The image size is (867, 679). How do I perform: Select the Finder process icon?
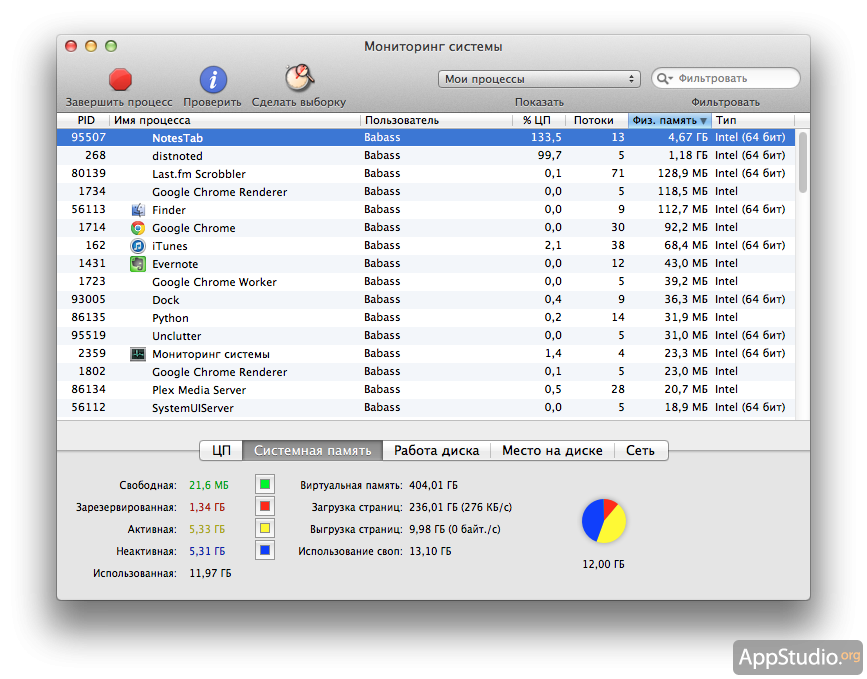tap(138, 210)
